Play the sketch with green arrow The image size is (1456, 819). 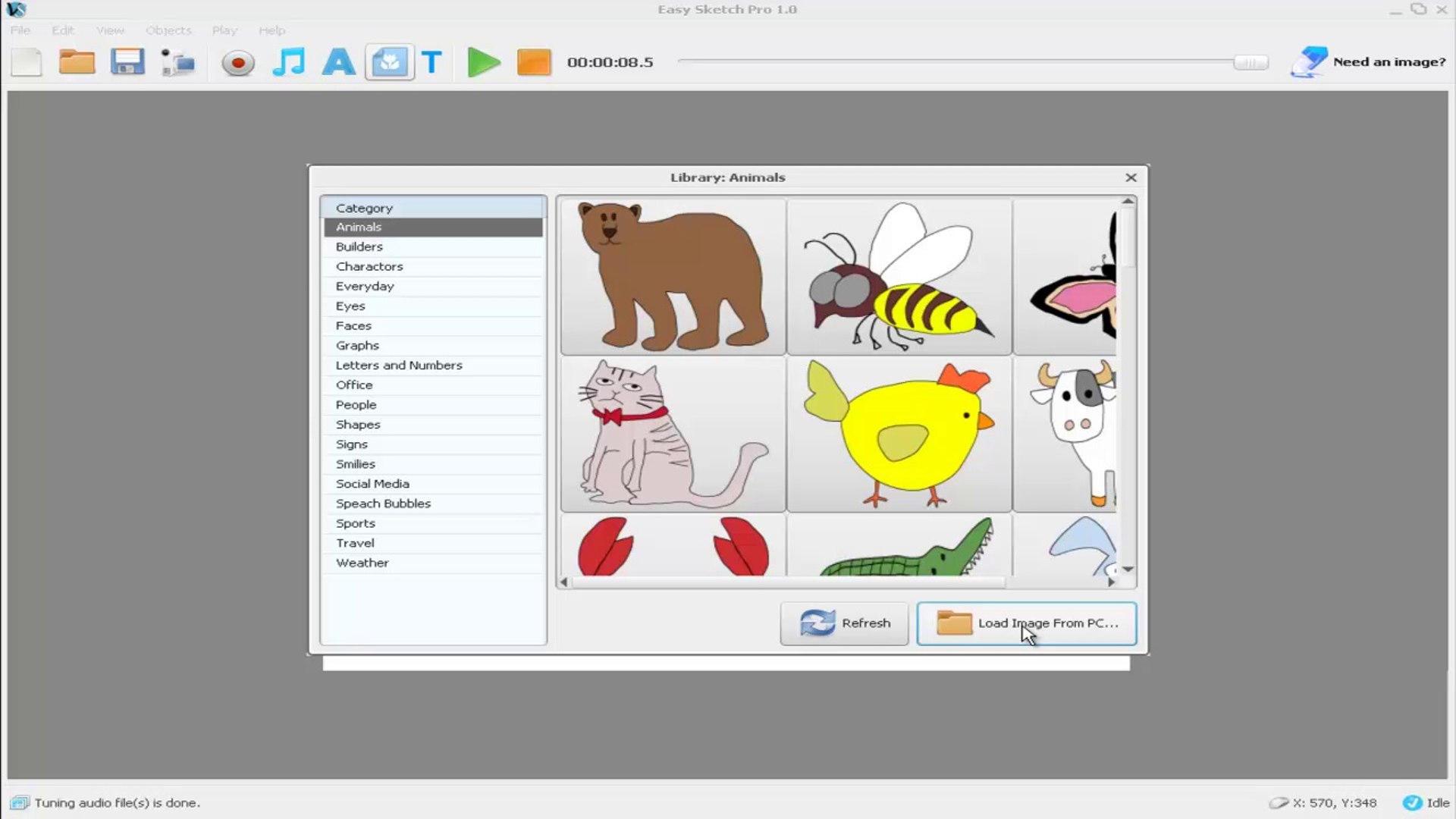[483, 62]
